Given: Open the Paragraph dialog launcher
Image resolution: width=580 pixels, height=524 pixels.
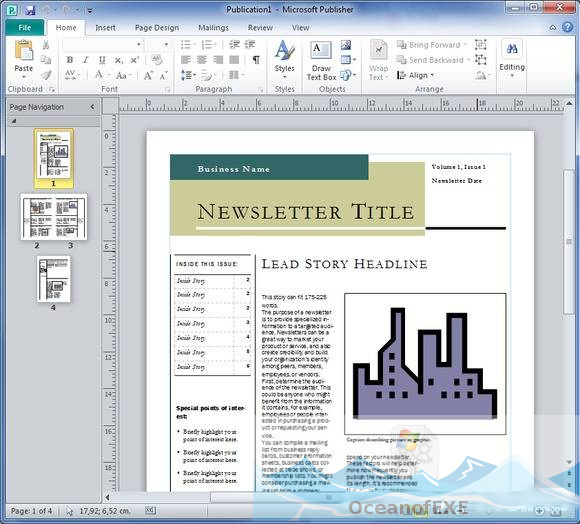Looking at the screenshot, I should 260,89.
